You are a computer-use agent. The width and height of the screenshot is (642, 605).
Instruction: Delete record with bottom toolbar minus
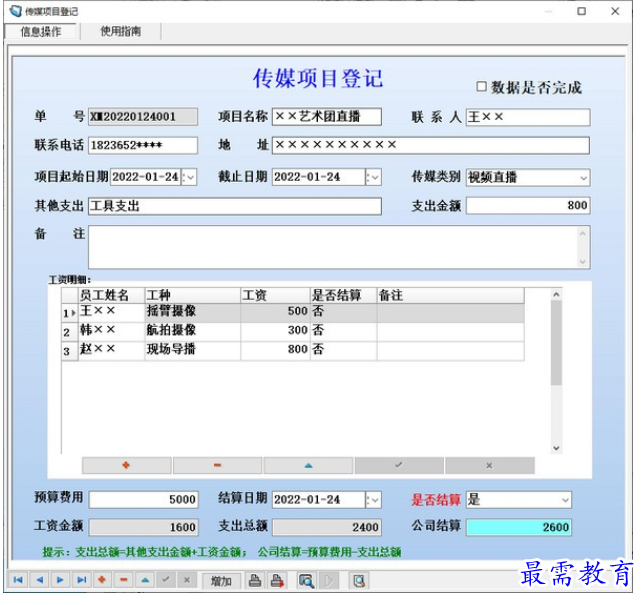[x=124, y=580]
